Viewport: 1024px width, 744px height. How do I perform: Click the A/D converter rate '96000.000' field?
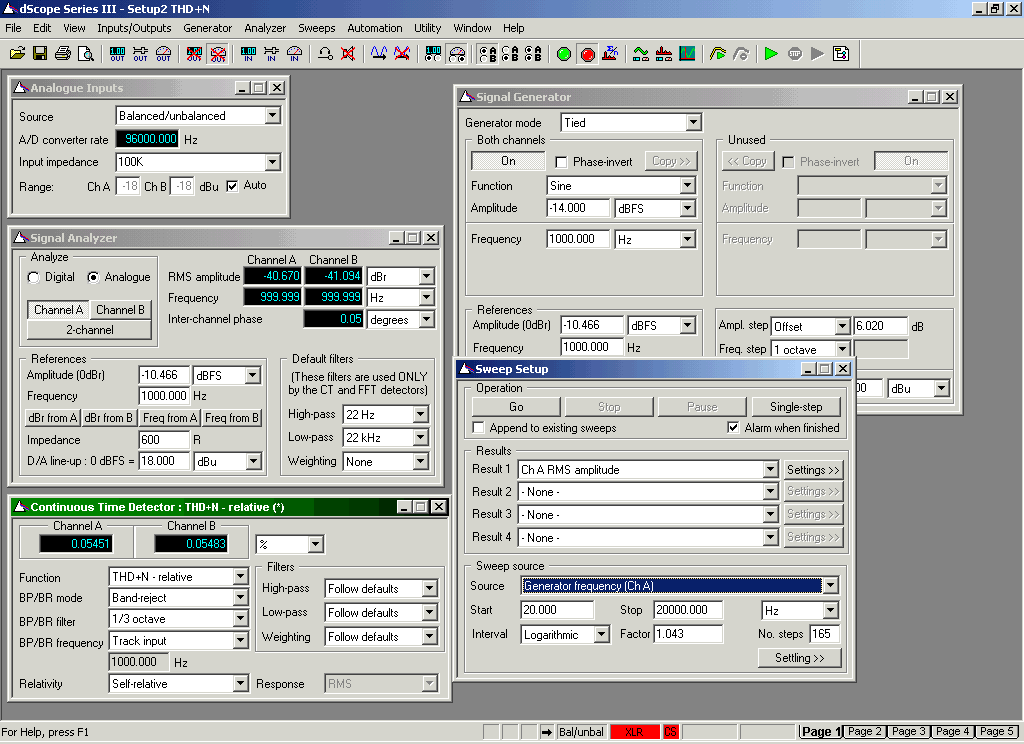148,139
